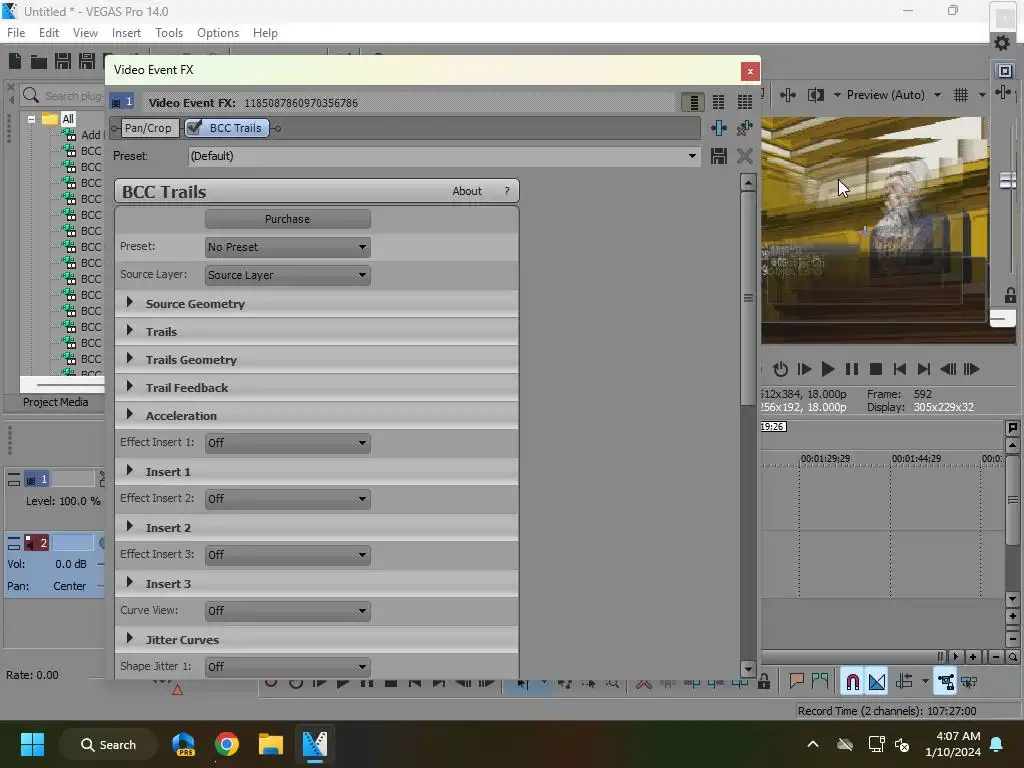
Task: Stop the preview playback
Action: [876, 370]
